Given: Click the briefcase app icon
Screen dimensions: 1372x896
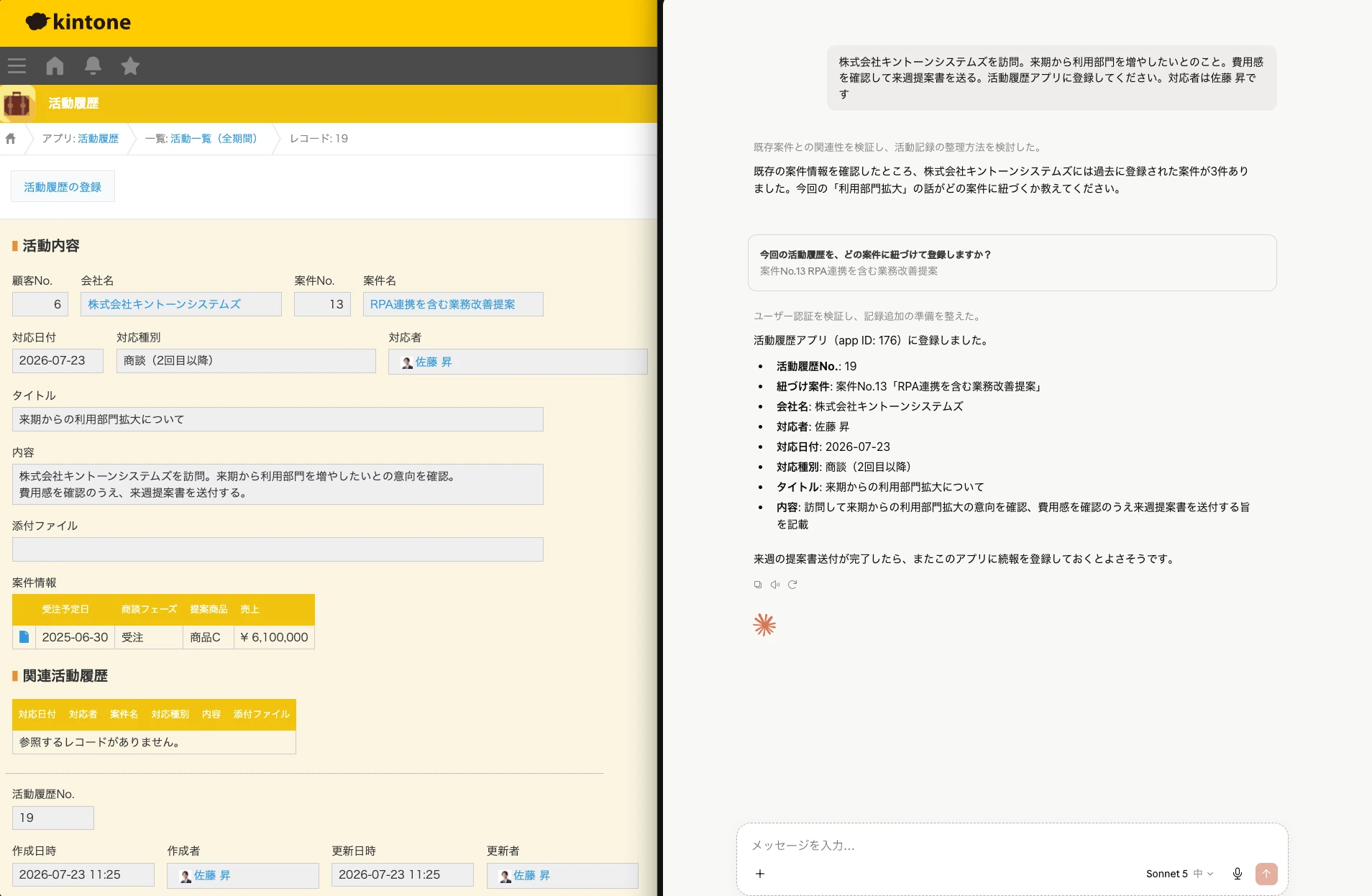Looking at the screenshot, I should click(17, 104).
